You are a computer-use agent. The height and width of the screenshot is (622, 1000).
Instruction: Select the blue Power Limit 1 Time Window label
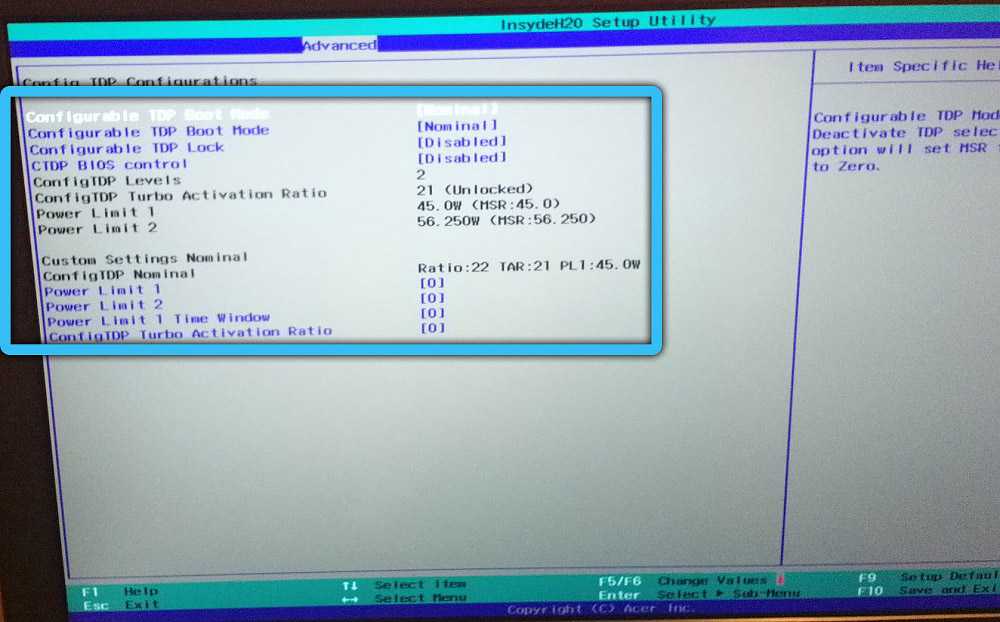[x=158, y=320]
